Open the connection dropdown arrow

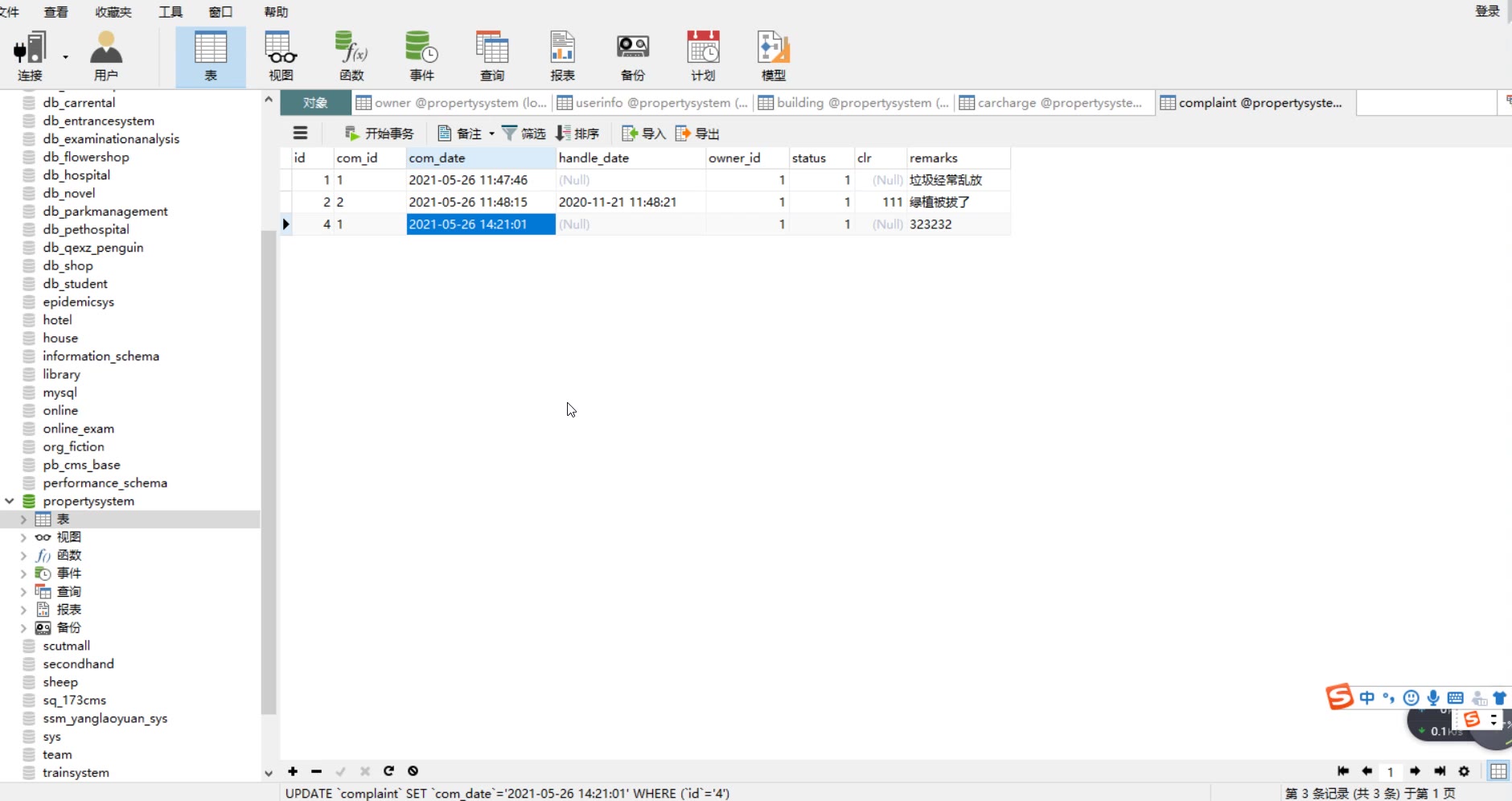(x=65, y=56)
